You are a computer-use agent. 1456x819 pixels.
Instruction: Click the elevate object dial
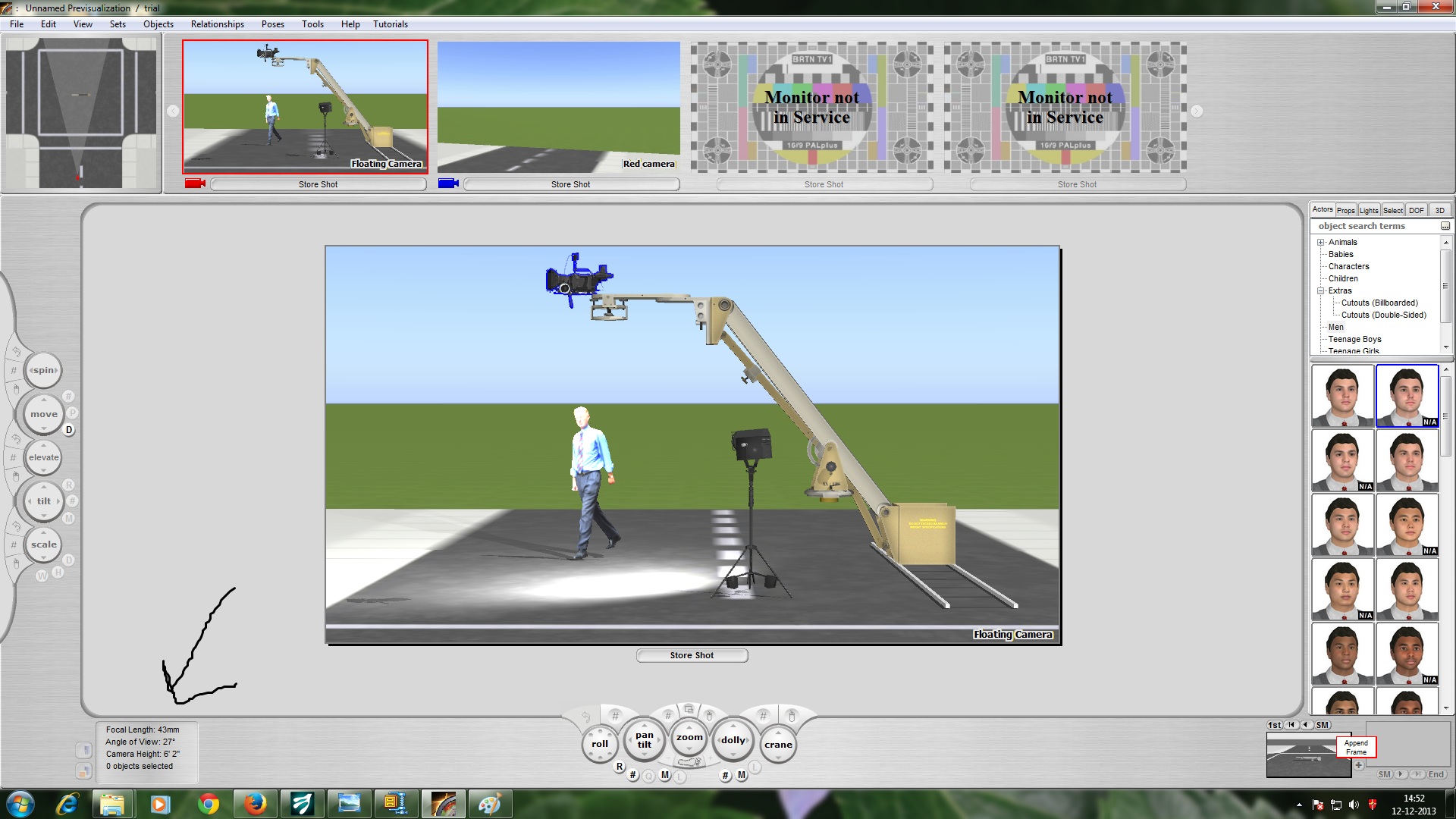[x=43, y=457]
